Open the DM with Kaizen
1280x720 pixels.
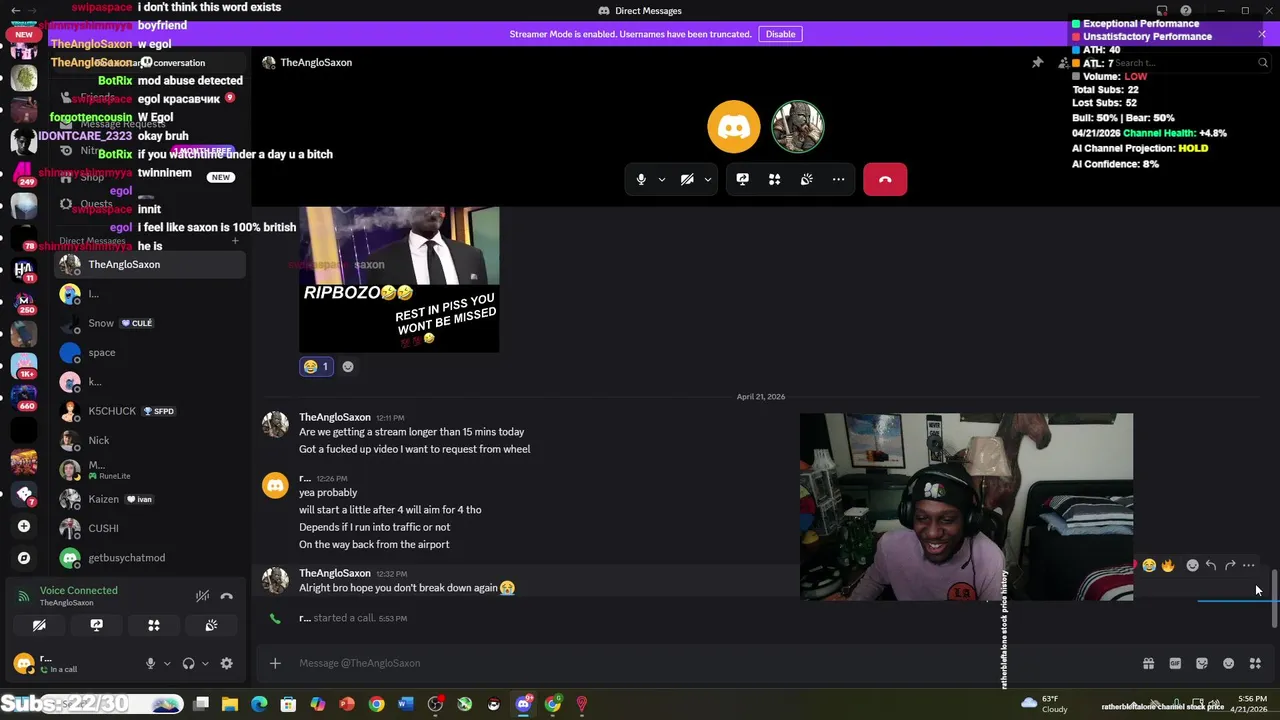[150, 499]
